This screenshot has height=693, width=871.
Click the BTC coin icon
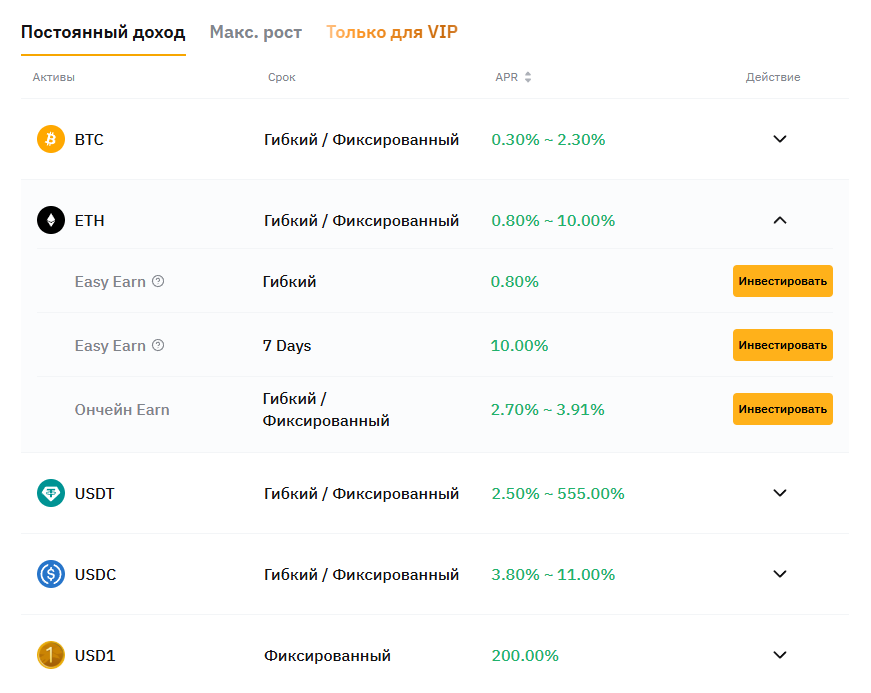click(x=51, y=139)
